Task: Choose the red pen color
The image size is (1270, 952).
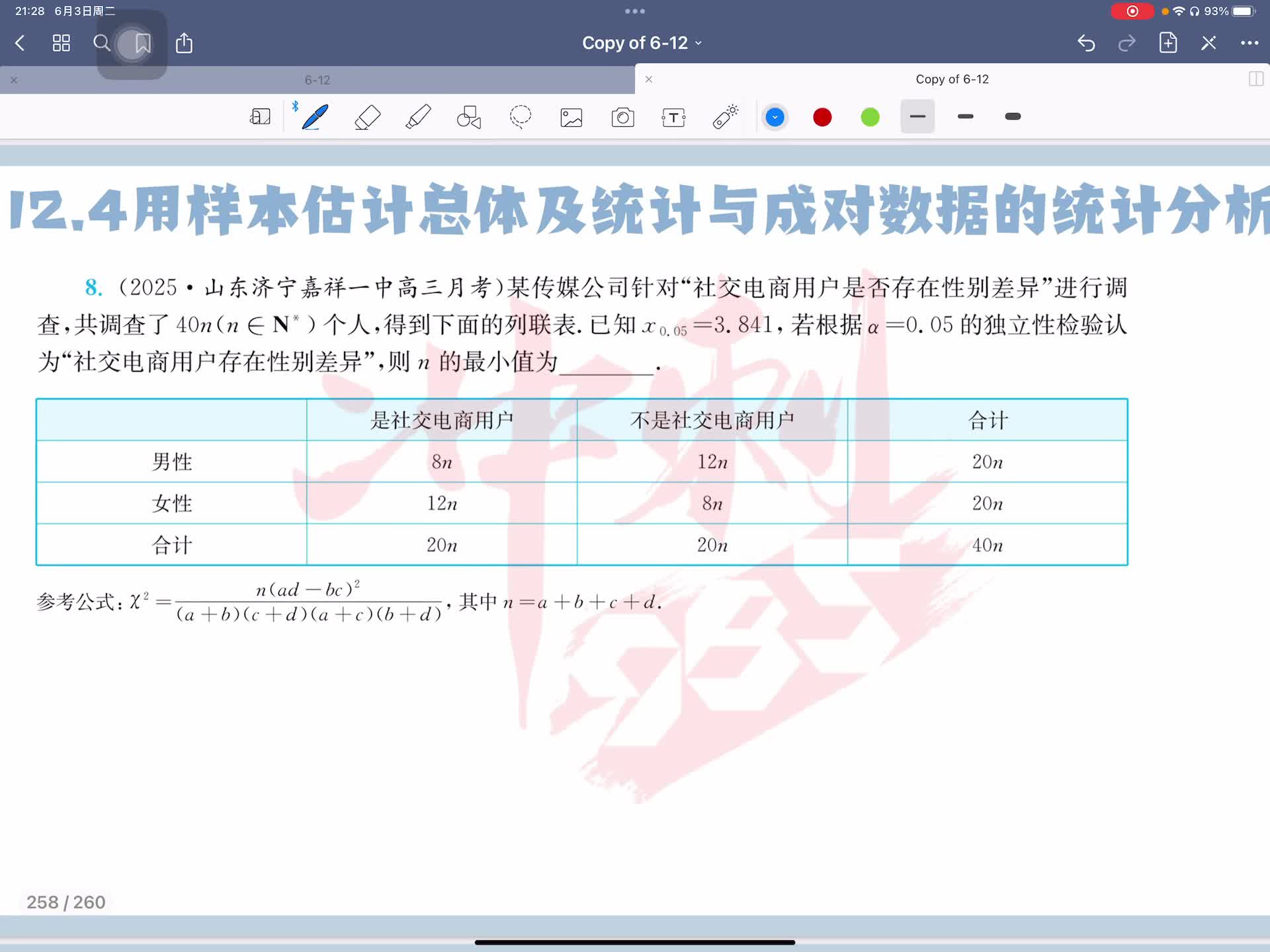Action: pyautogui.click(x=822, y=117)
